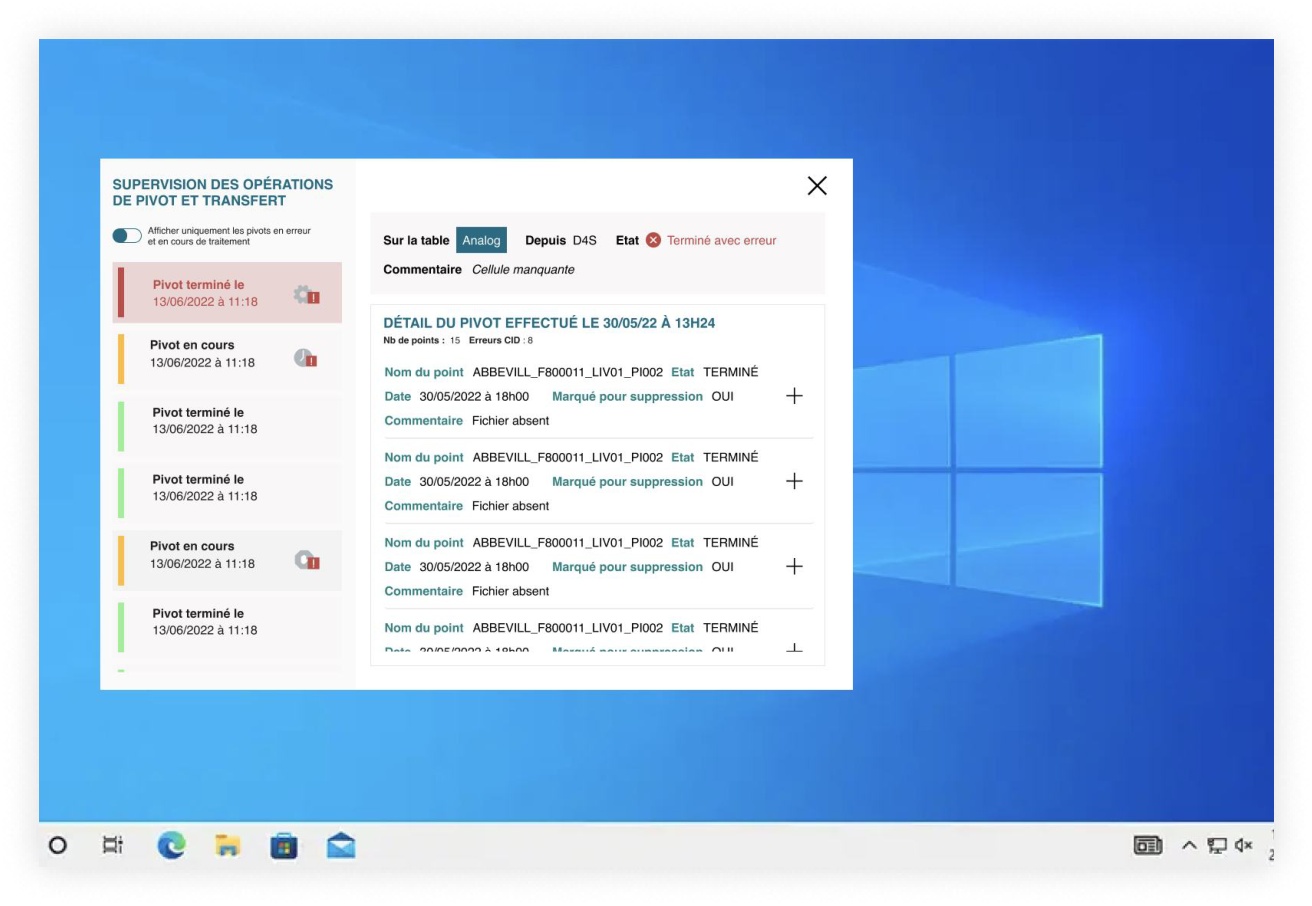Toggle showing only pivots in error
The width and height of the screenshot is (1312, 906).
click(x=127, y=235)
